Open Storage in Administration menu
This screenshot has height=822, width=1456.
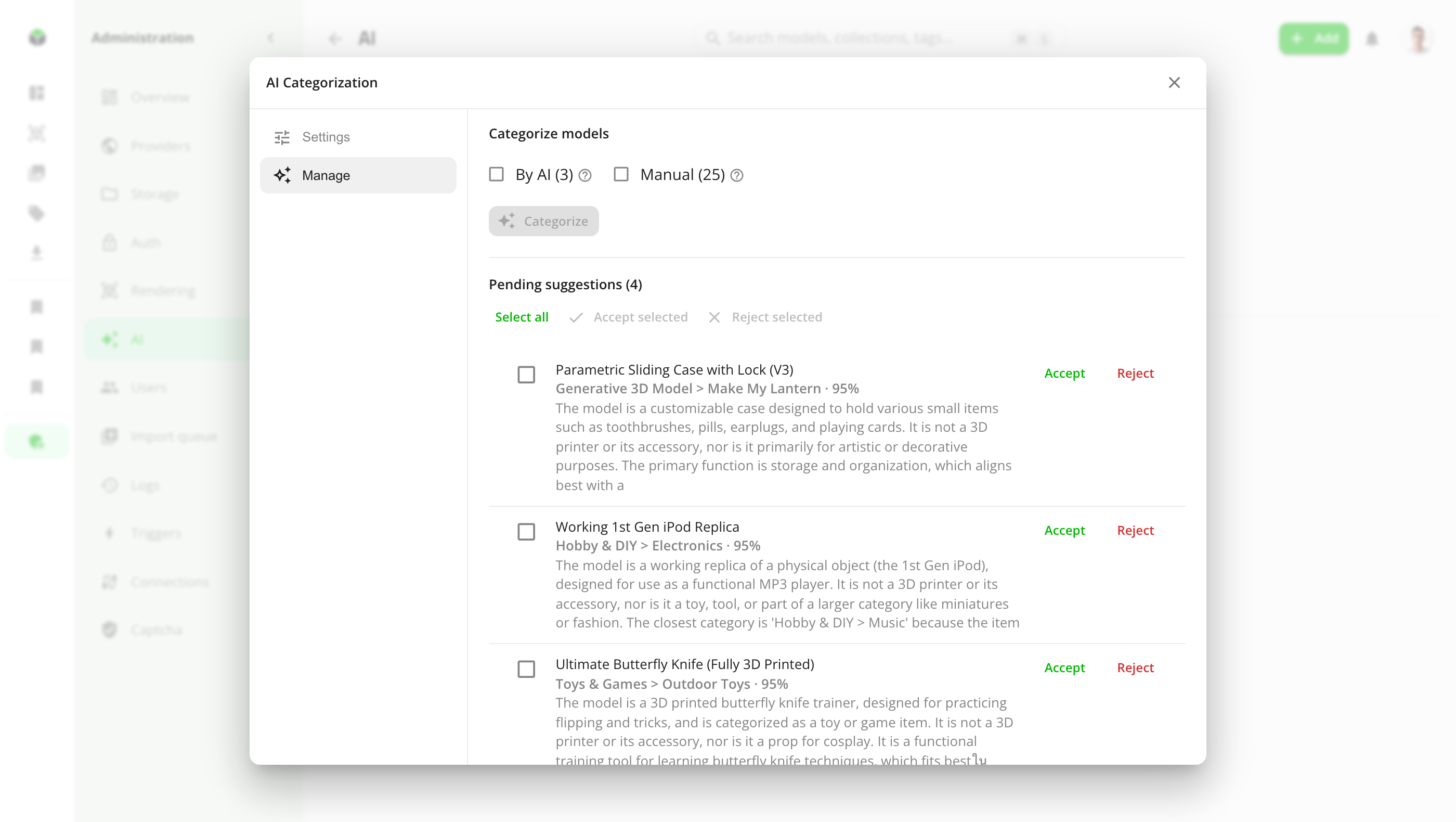(x=167, y=195)
